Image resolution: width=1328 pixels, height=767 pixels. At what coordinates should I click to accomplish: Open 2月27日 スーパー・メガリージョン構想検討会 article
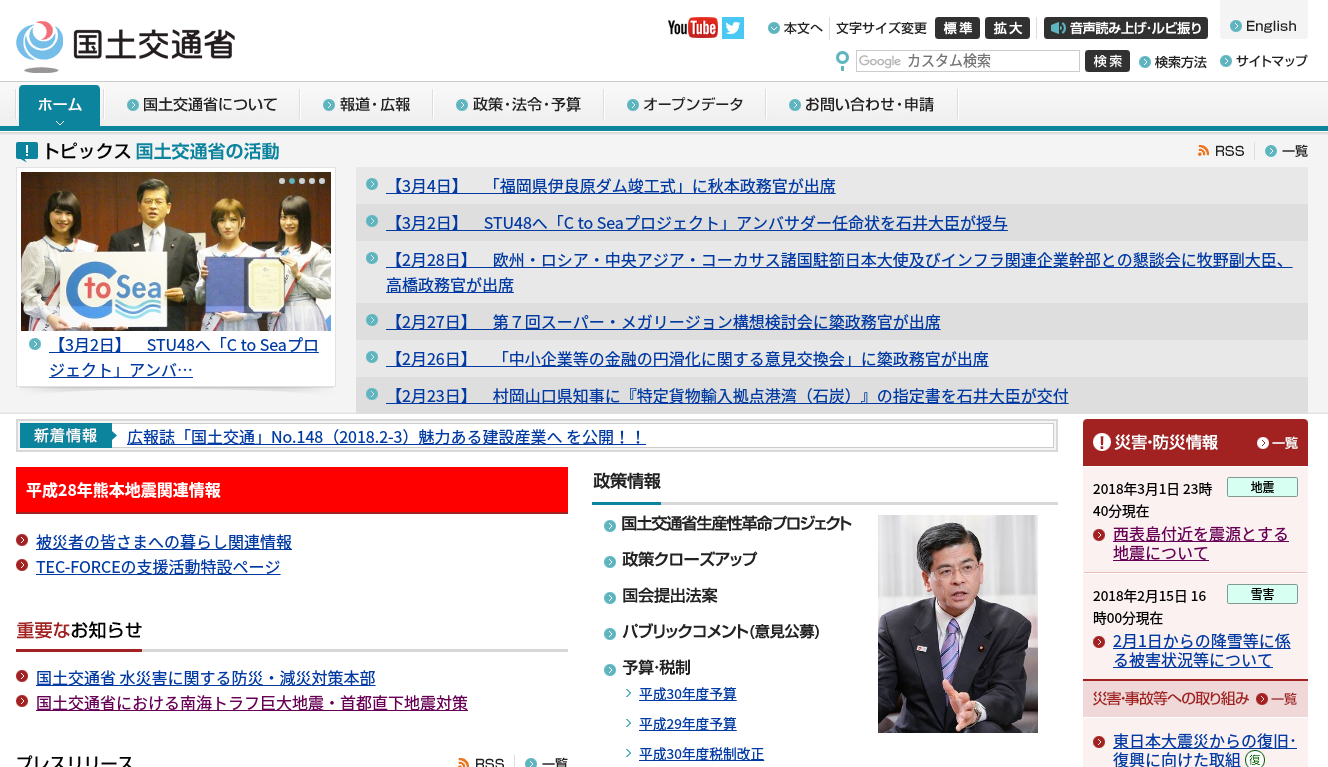click(x=663, y=322)
